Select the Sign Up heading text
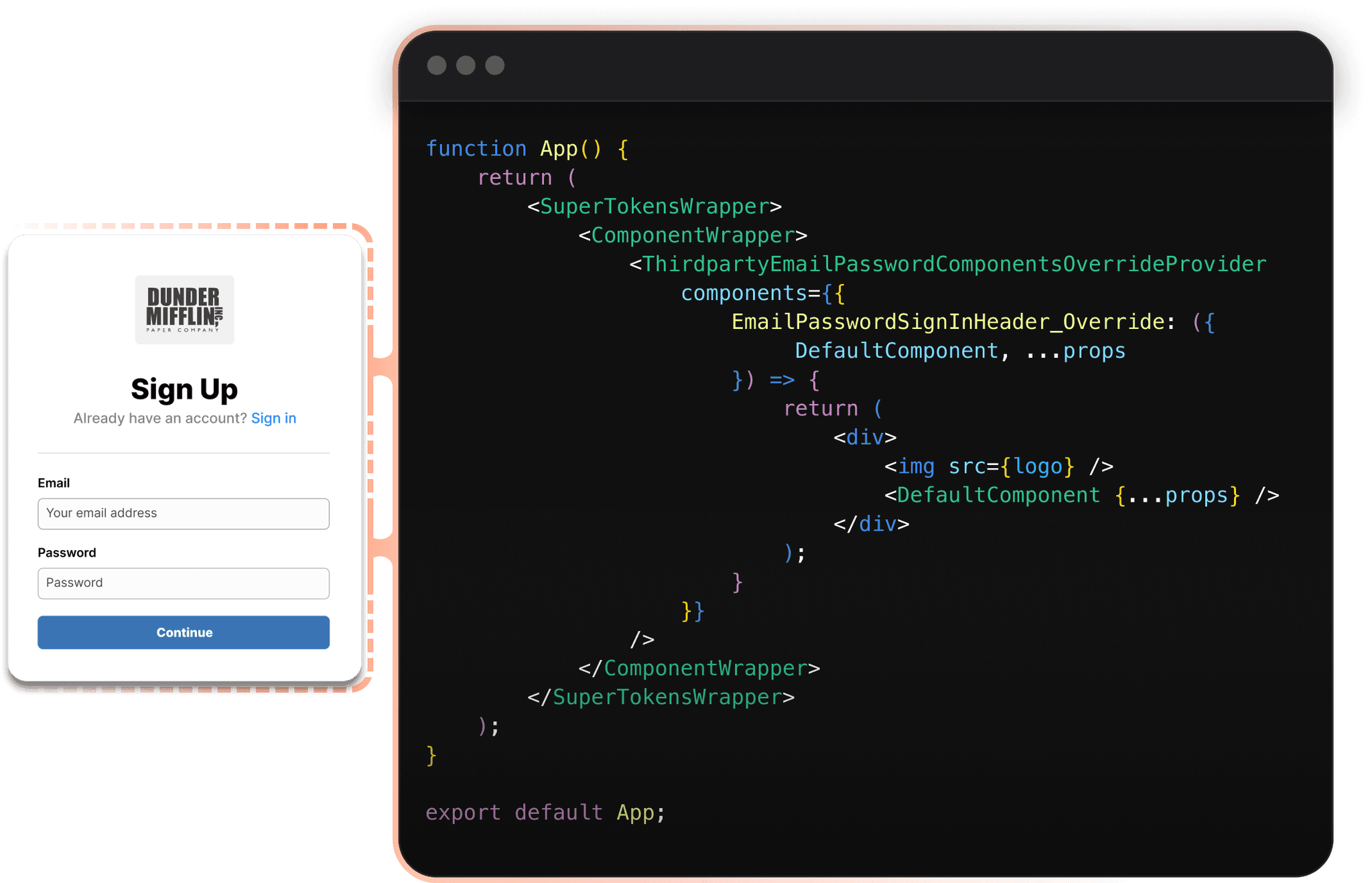Viewport: 1372px width, 883px height. [184, 389]
